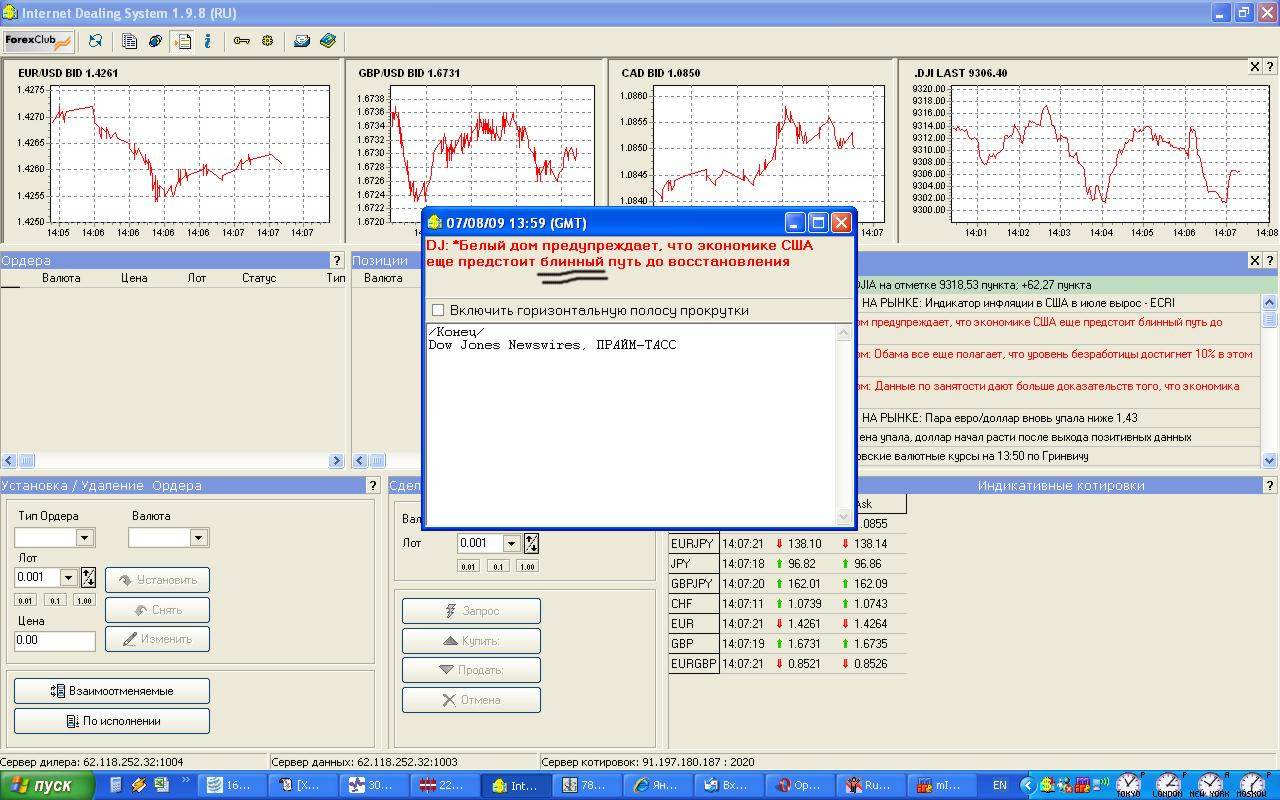Open the information 'i' toolbar icon
The width and height of the screenshot is (1280, 800).
point(207,41)
